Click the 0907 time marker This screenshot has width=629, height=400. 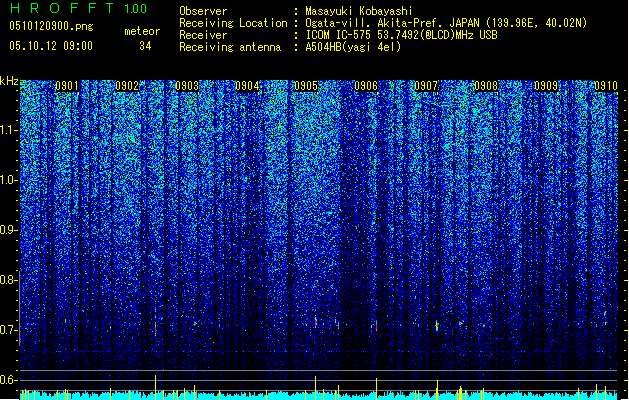pyautogui.click(x=426, y=86)
